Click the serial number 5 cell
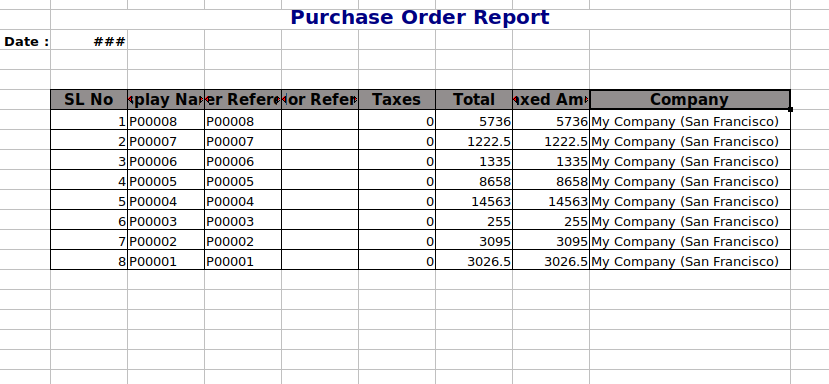 pyautogui.click(x=89, y=202)
